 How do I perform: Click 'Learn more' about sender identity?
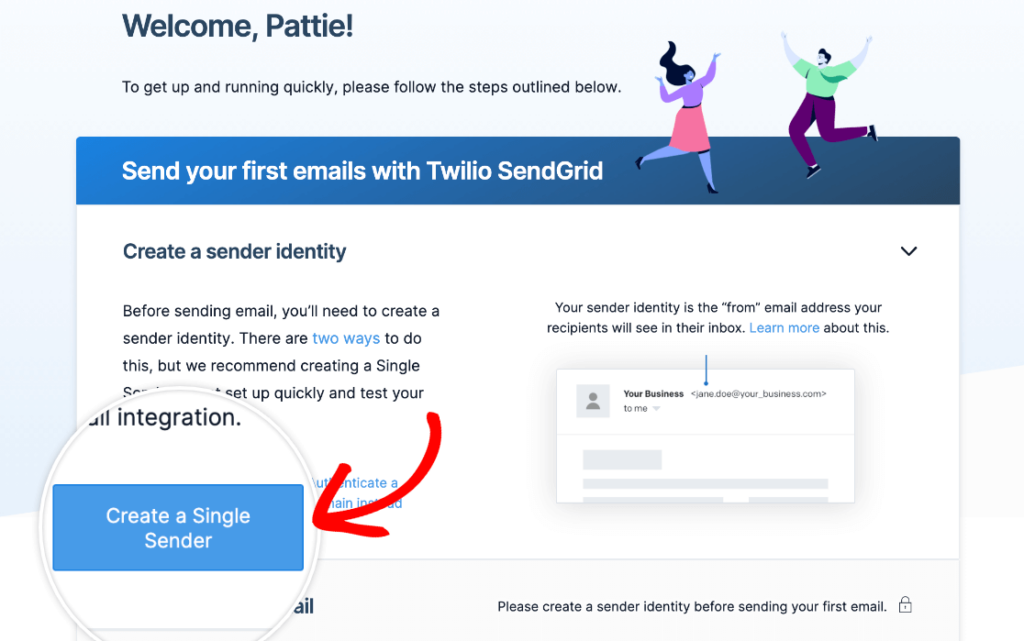[784, 327]
